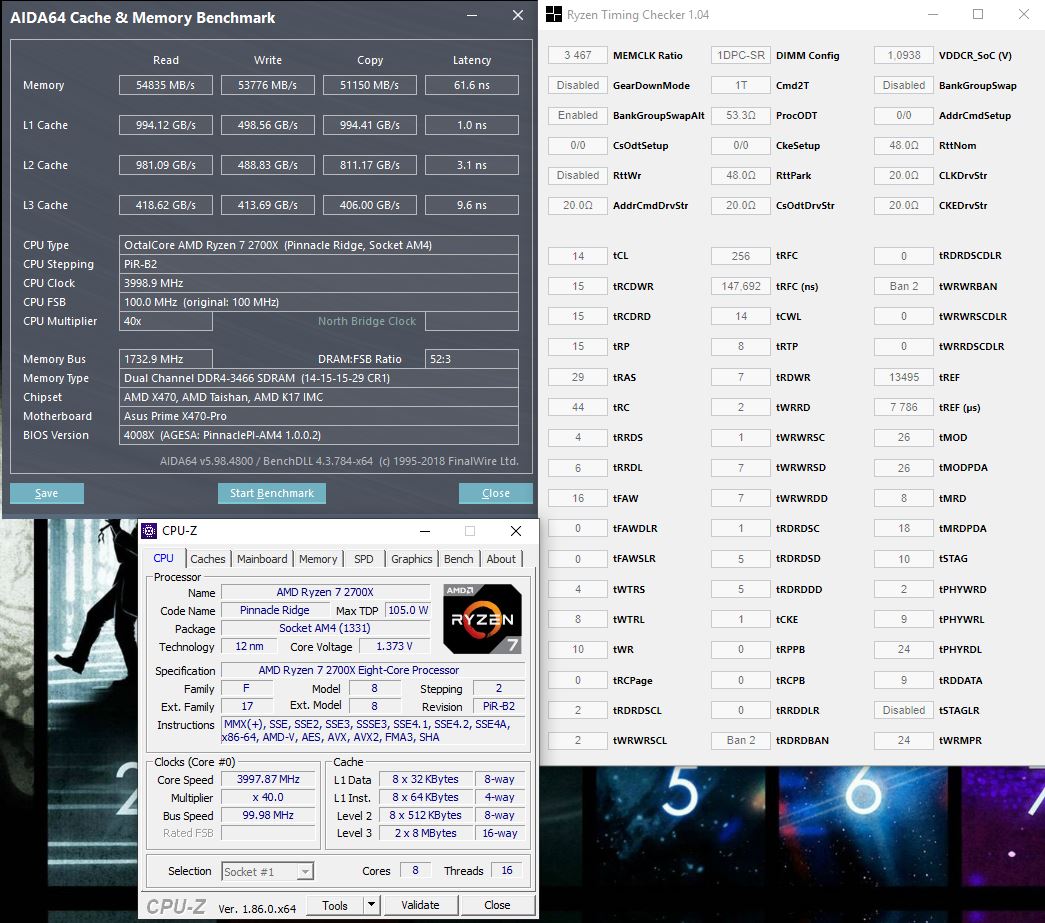Click the Core Speed 3997.87 MHz in CPU-Z

point(268,779)
